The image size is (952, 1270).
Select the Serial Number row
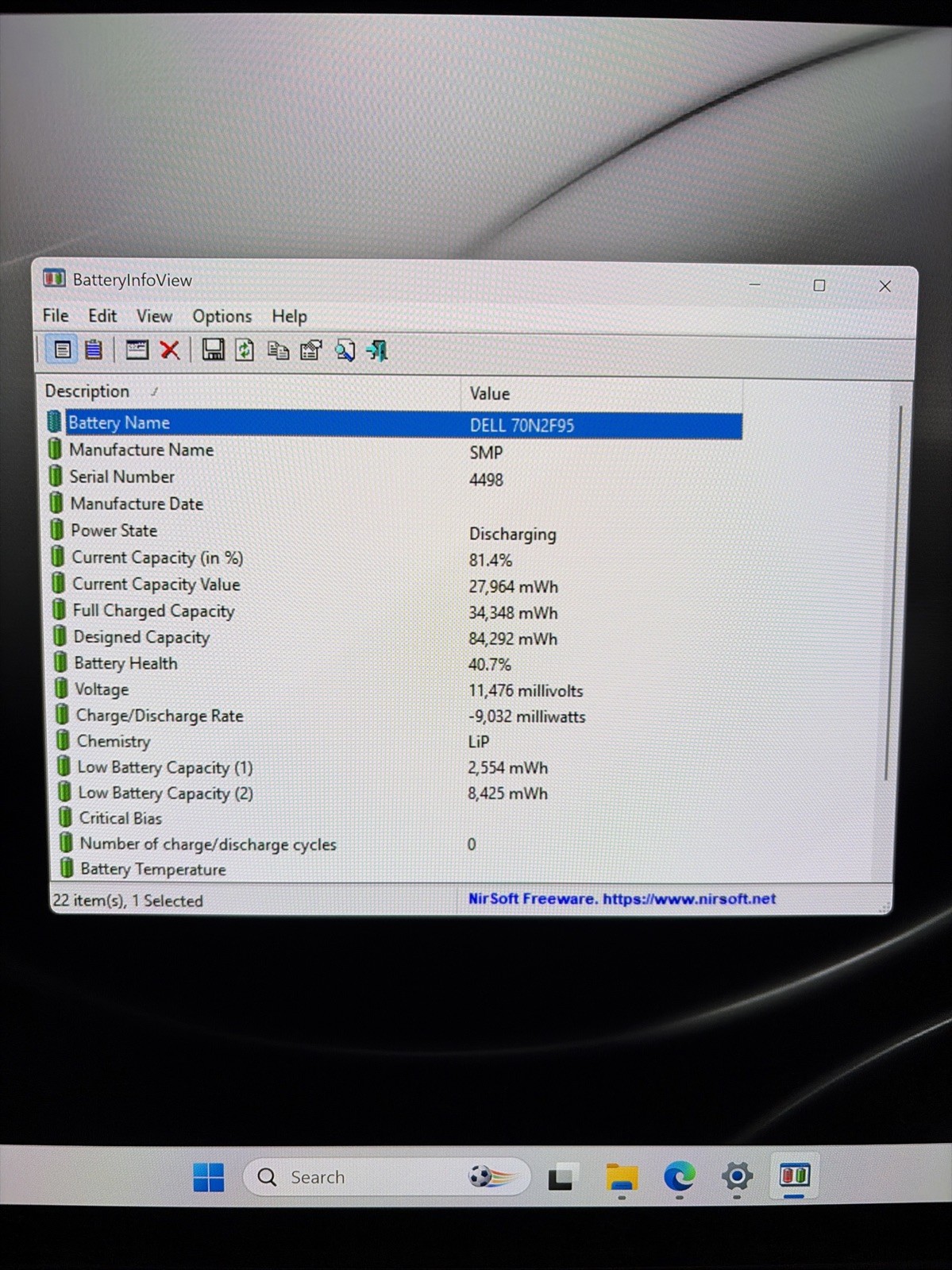click(x=395, y=477)
